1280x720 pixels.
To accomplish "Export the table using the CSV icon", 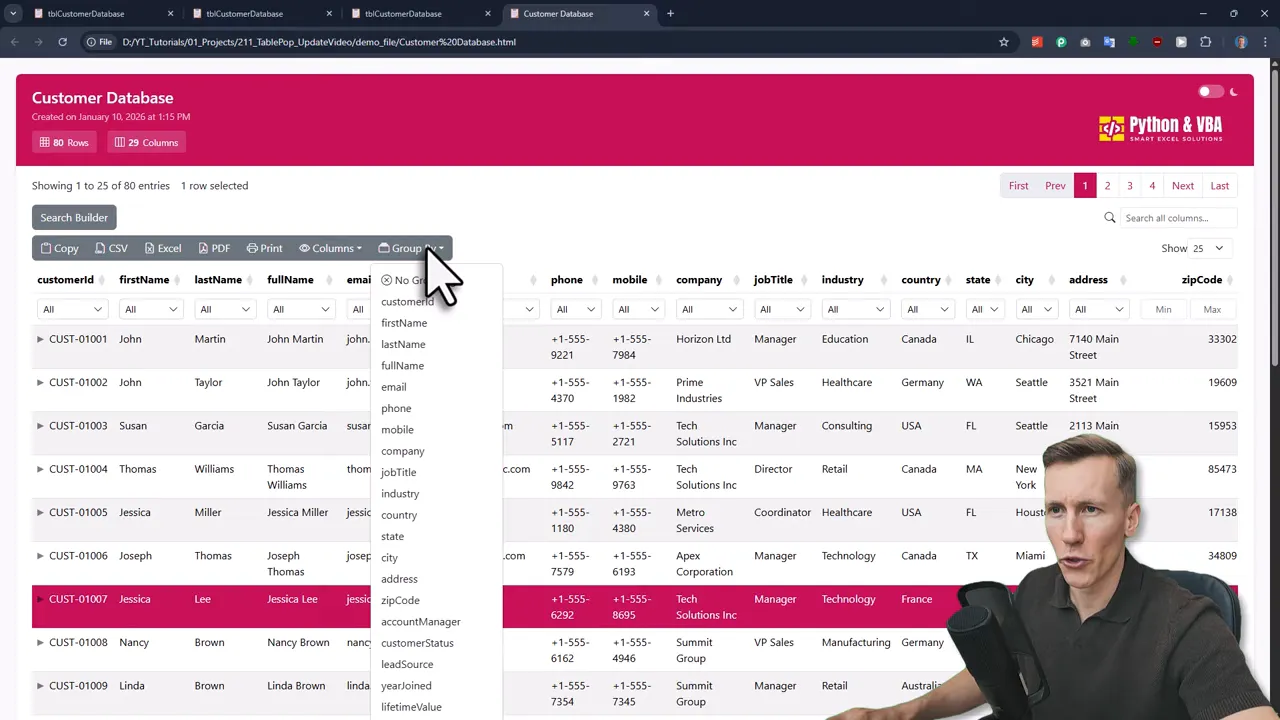I will click(x=100, y=248).
